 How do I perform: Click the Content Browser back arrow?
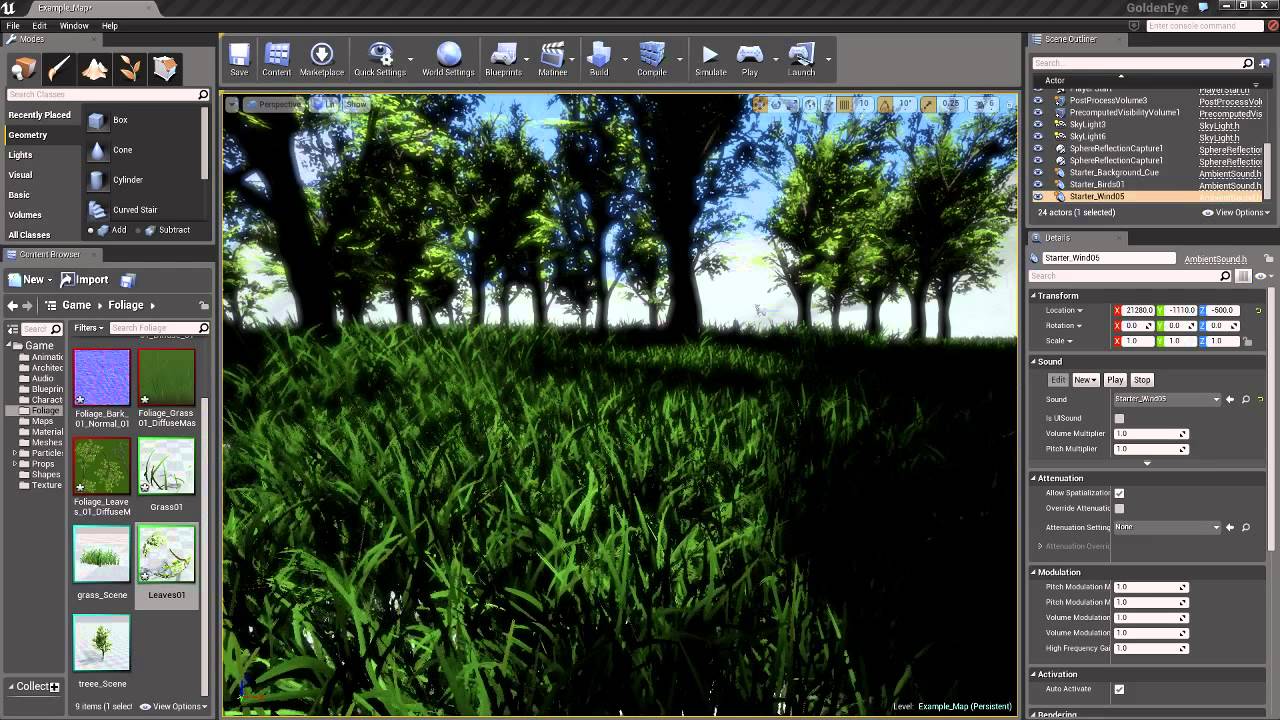click(12, 305)
